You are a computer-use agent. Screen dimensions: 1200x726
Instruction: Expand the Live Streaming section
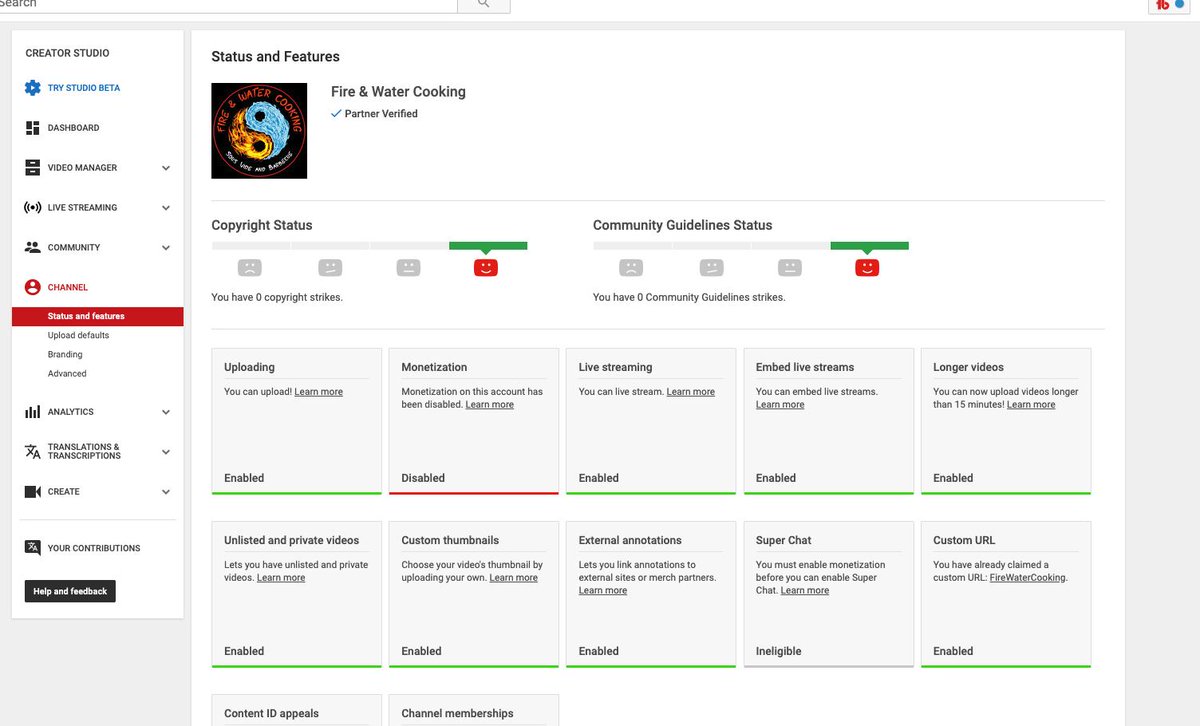166,208
